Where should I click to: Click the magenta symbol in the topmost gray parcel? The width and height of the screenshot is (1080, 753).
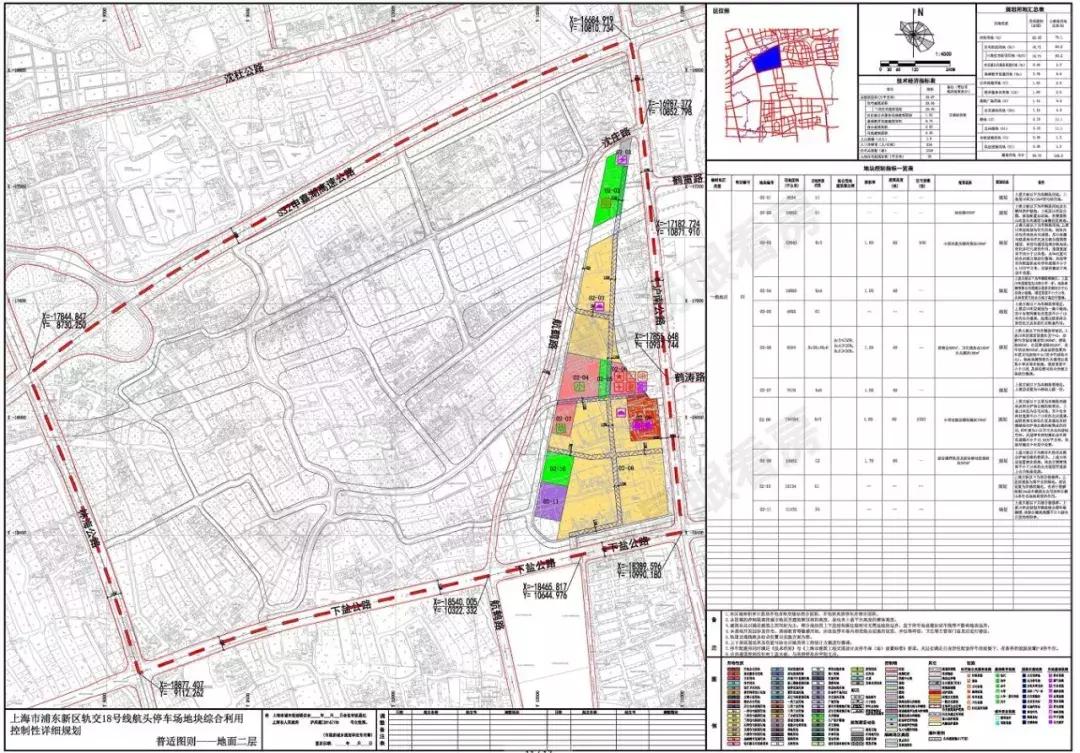tap(623, 160)
